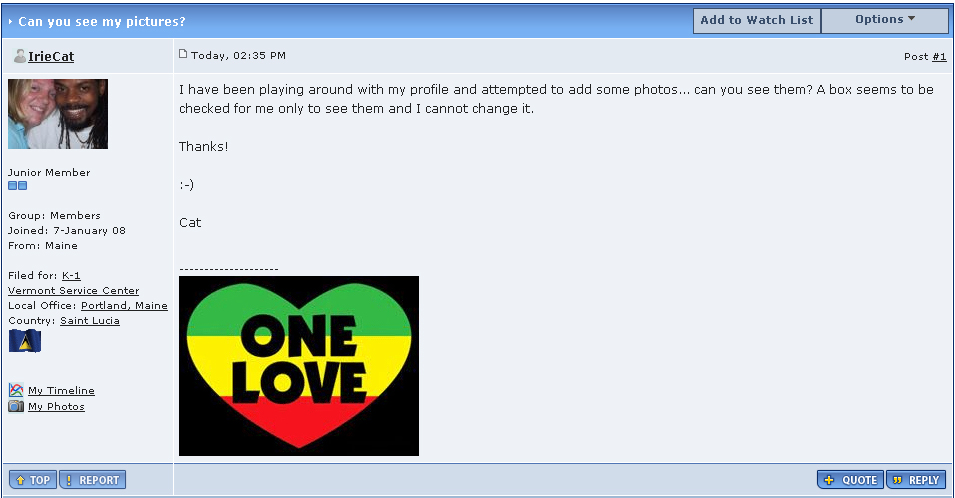This screenshot has width=955, height=498.
Task: Click the Saint Lucia flag icon
Action: coord(25,341)
